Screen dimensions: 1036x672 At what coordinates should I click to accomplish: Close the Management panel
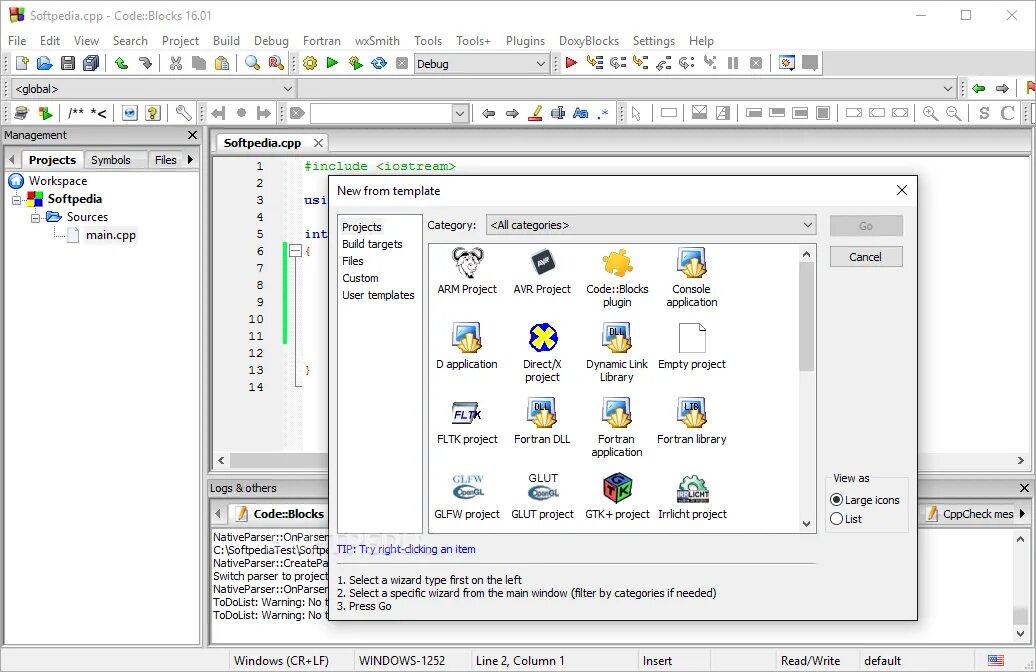coord(192,135)
